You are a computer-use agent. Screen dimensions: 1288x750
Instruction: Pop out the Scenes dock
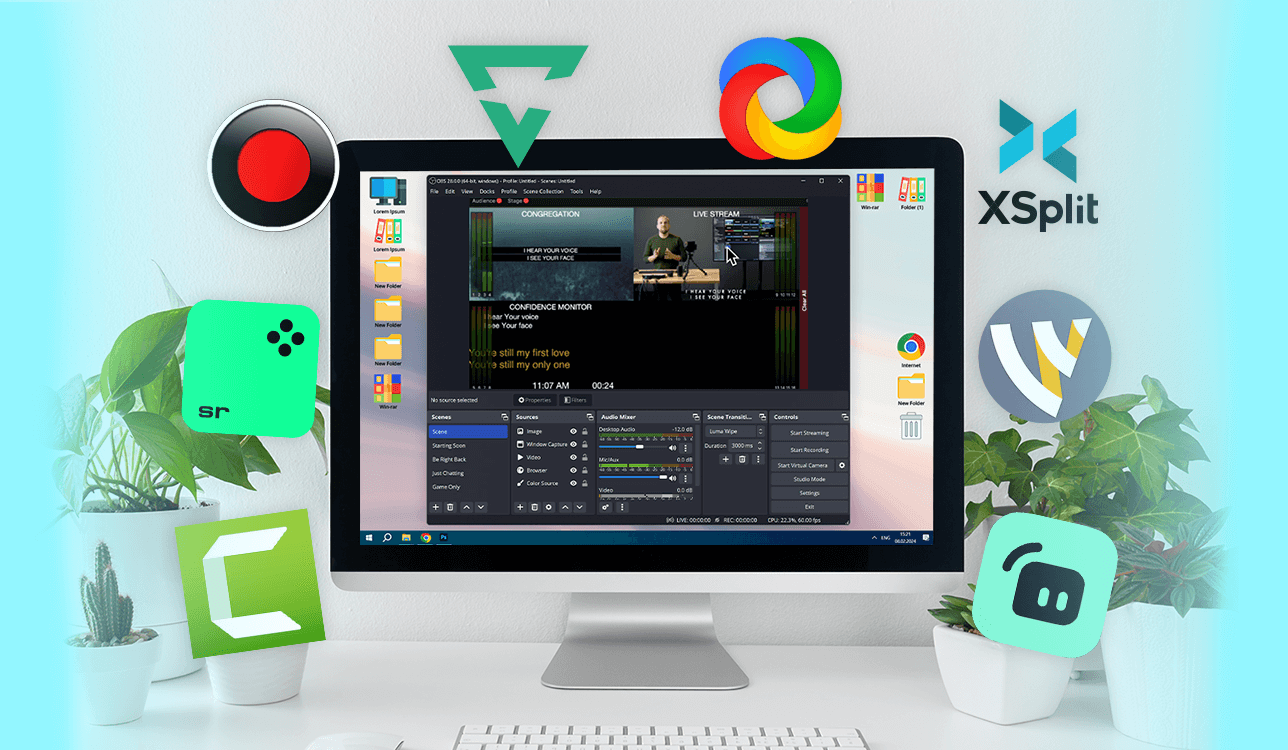(504, 417)
